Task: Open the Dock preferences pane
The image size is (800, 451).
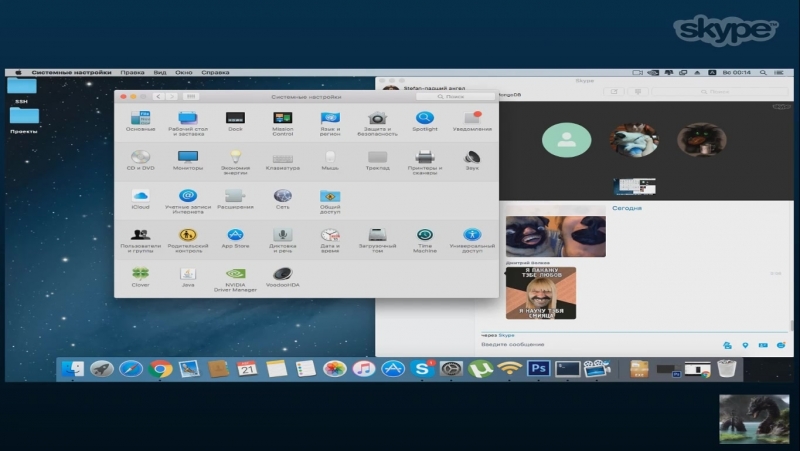Action: click(x=235, y=120)
